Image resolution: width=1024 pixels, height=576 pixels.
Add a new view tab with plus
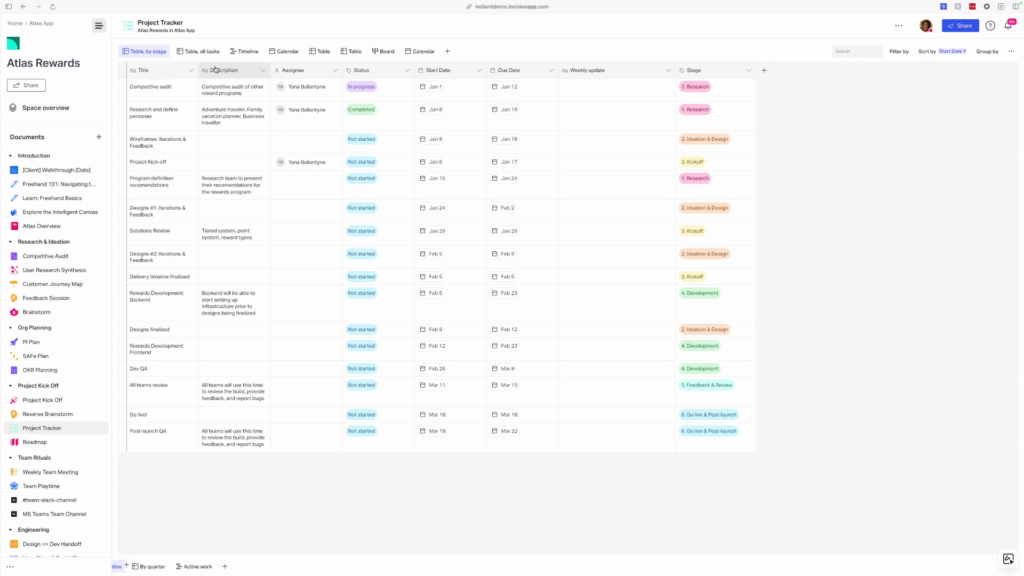coord(447,51)
